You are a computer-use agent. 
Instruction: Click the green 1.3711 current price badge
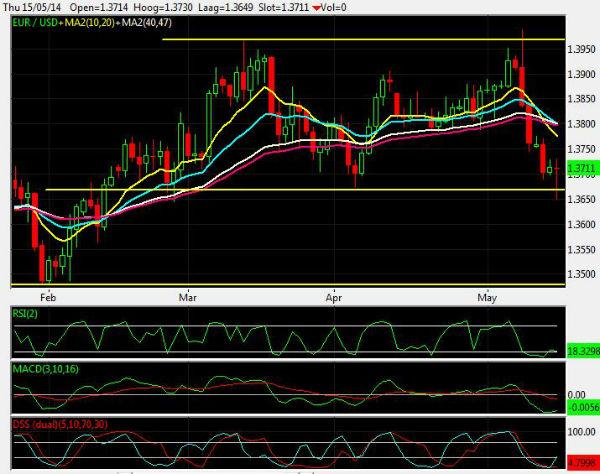point(582,168)
